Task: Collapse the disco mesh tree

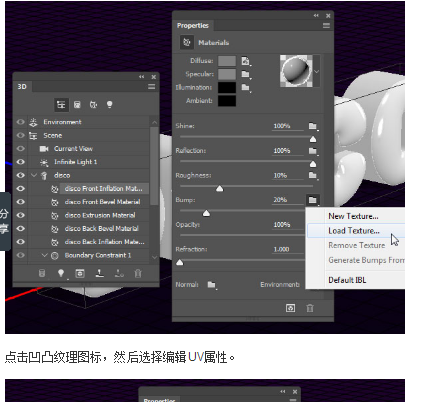Action: (x=34, y=175)
